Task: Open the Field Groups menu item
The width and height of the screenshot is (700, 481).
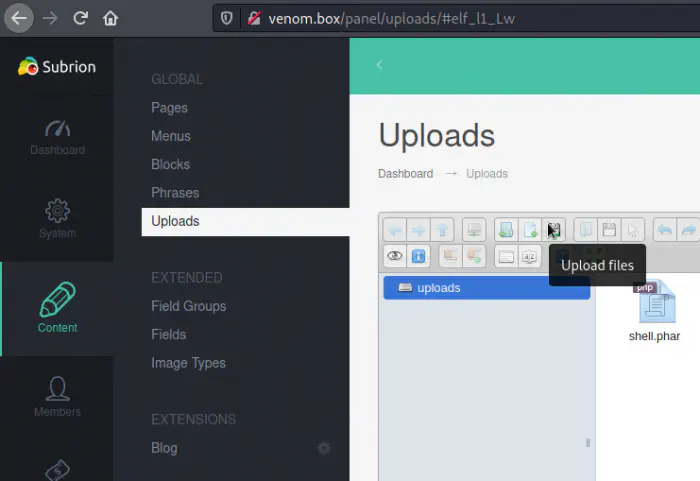Action: pyautogui.click(x=188, y=306)
